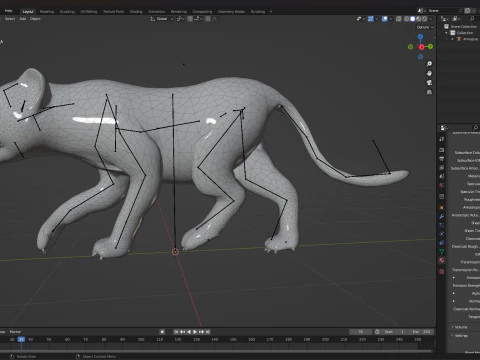Open the pivot point dropdown
This screenshot has width=480, height=360.
pos(180,19)
